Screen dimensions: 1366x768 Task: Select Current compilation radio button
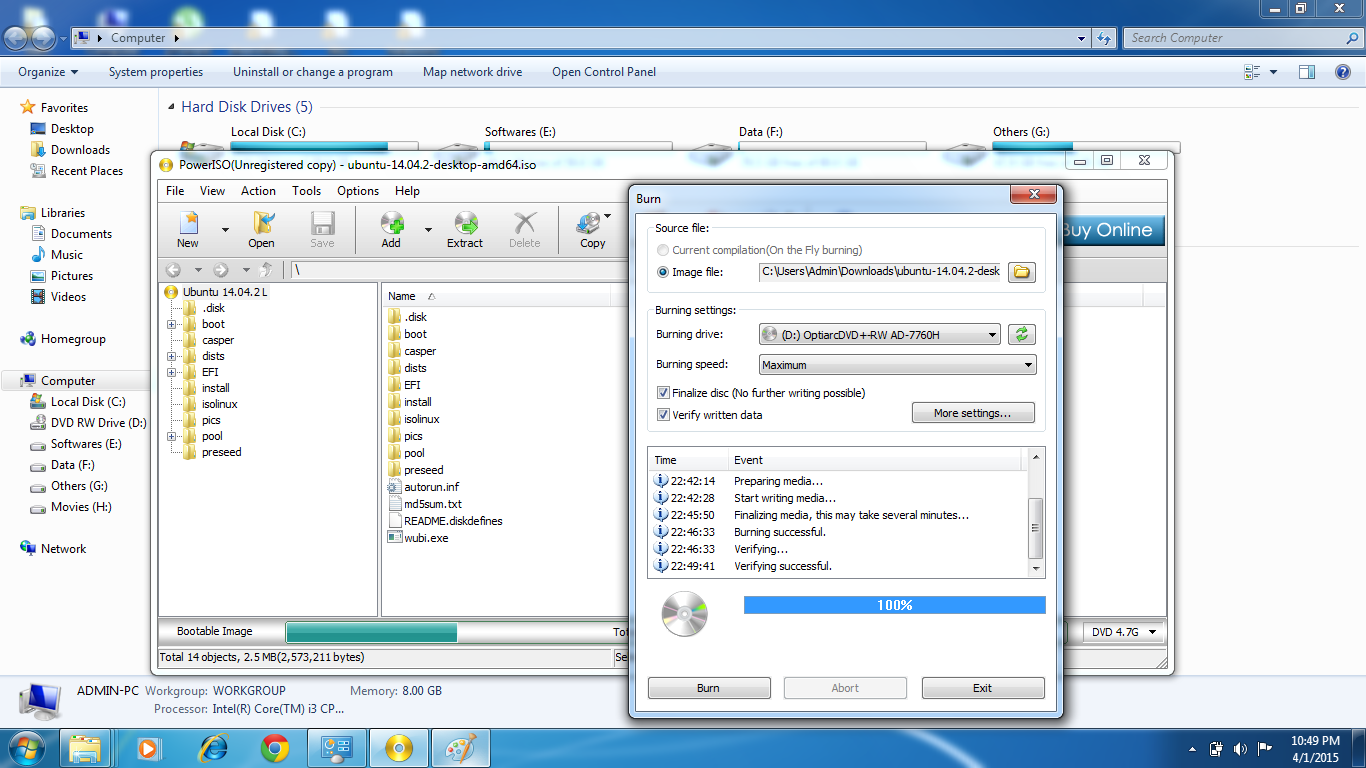coord(663,250)
